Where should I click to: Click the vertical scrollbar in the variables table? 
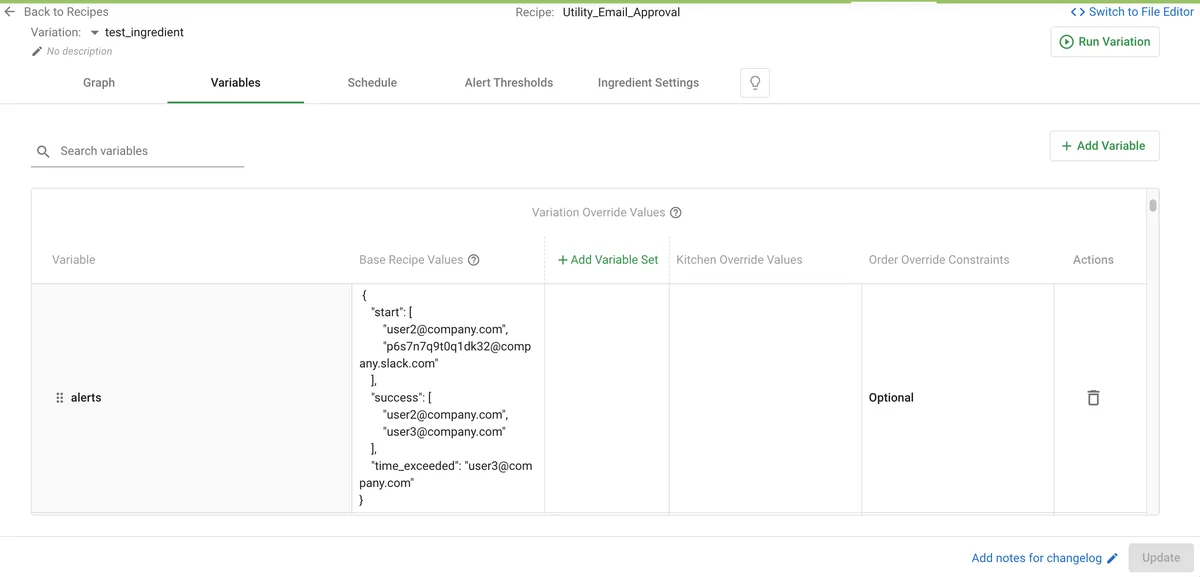1151,206
